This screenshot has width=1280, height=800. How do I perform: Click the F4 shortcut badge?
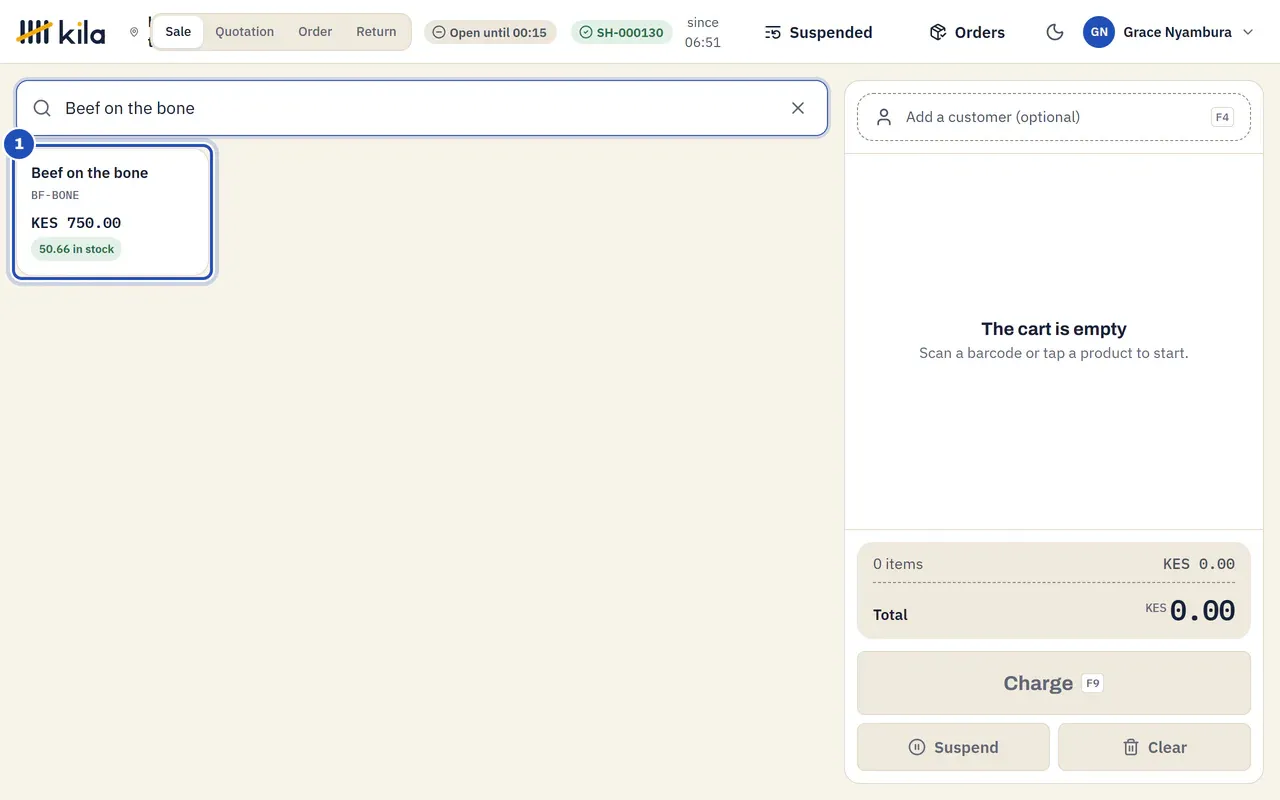[x=1222, y=117]
